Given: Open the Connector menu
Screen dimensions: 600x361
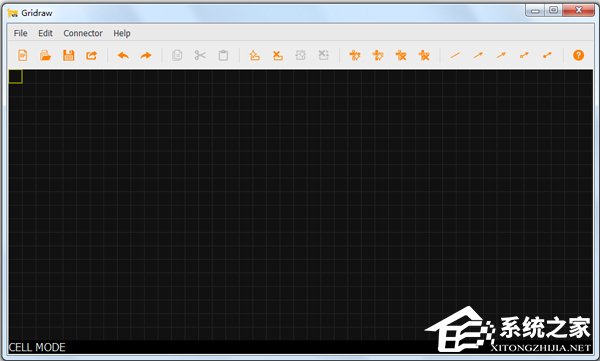Looking at the screenshot, I should (83, 33).
